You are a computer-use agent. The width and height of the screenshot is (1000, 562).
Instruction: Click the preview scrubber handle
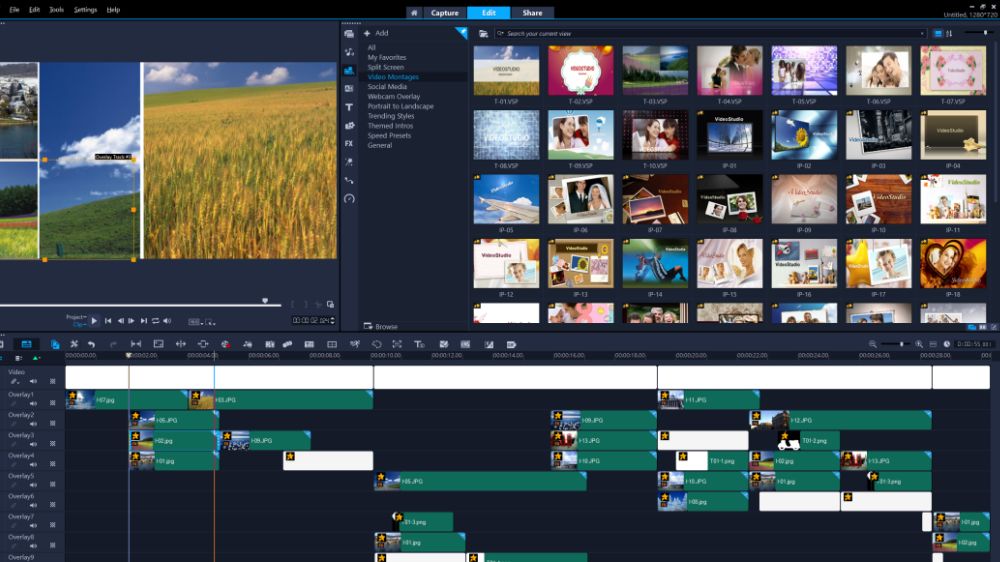[265, 301]
